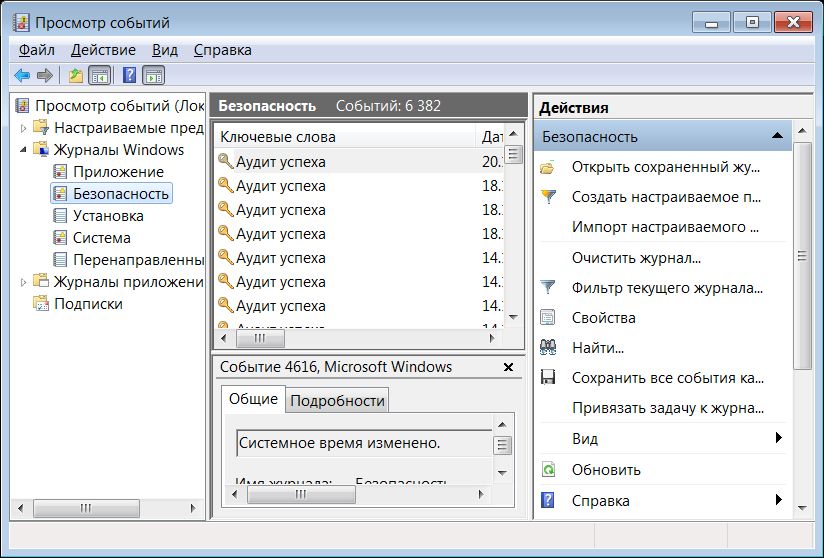
Task: Click Очистить журнал action
Action: (x=636, y=258)
